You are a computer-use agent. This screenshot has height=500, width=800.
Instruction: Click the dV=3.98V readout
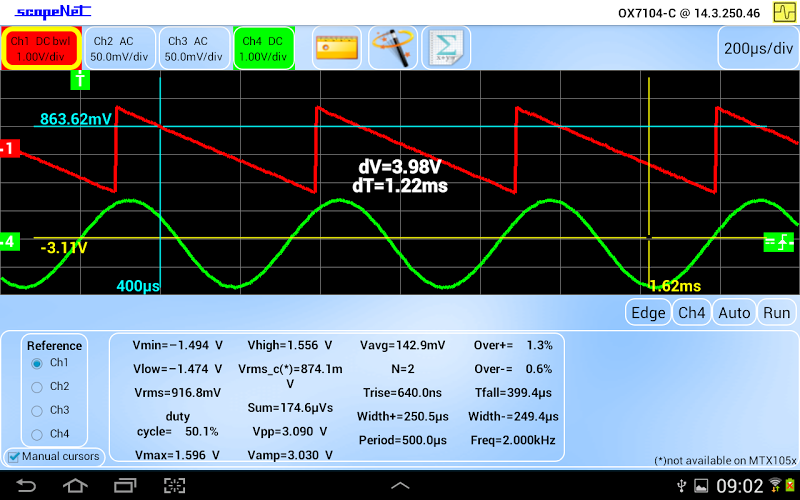(399, 167)
